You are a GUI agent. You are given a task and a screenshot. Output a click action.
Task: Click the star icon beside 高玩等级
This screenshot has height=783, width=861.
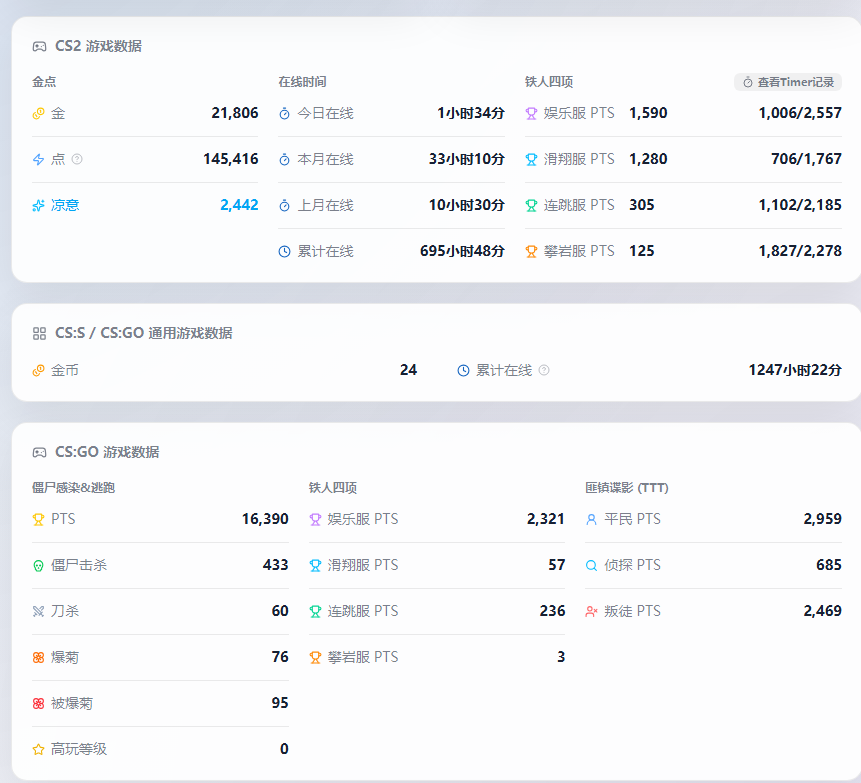(x=38, y=750)
